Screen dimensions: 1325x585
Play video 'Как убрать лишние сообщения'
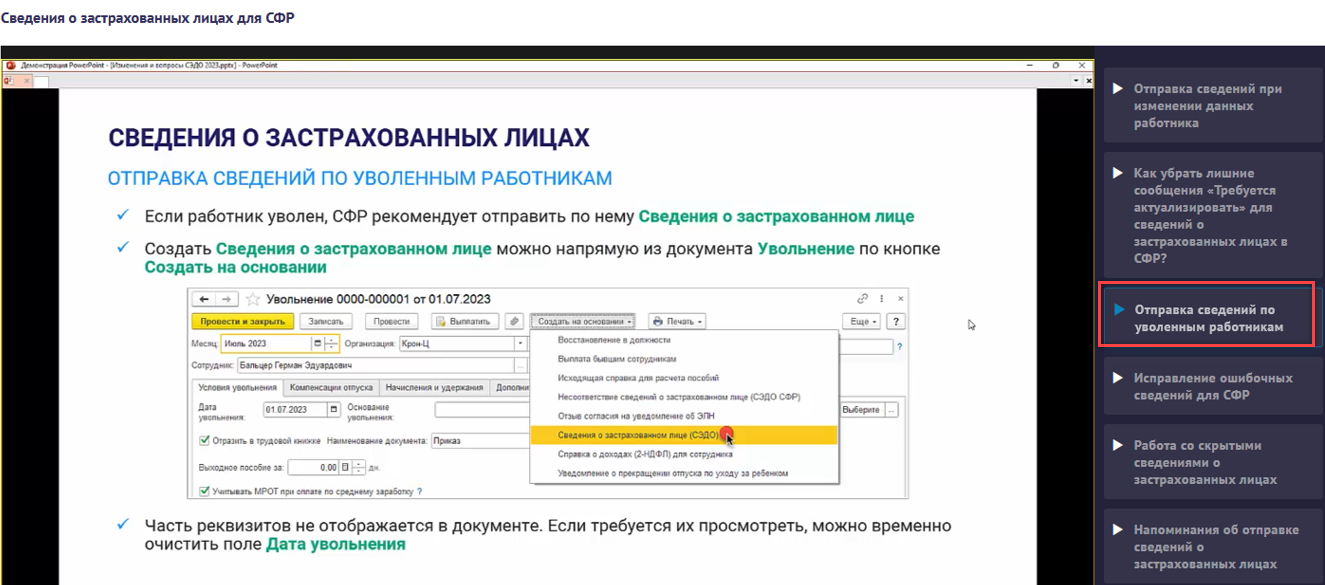tap(1119, 173)
